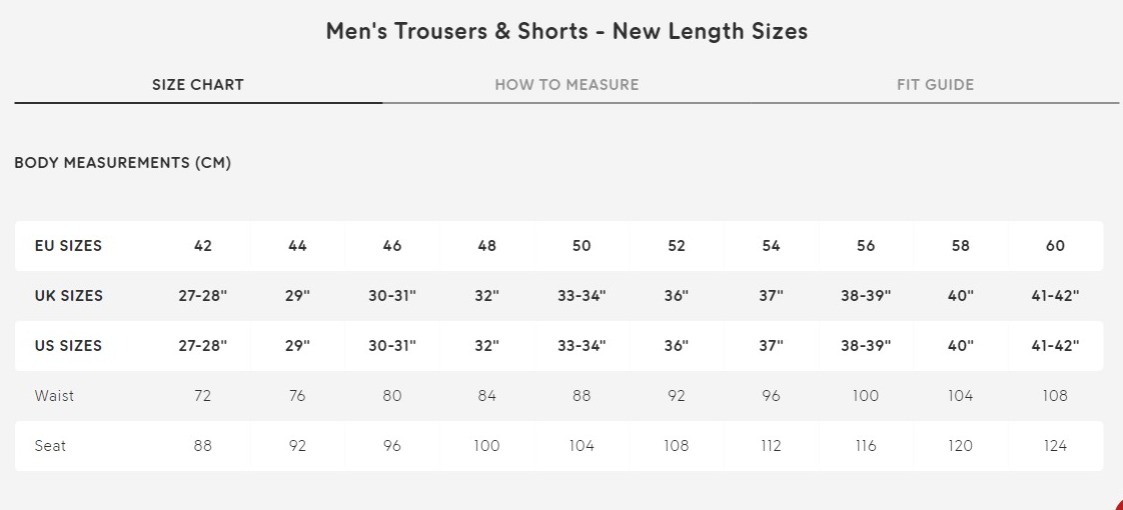Screen dimensions: 1123x510
Task: Click EU size 54 cell
Action: click(x=771, y=246)
